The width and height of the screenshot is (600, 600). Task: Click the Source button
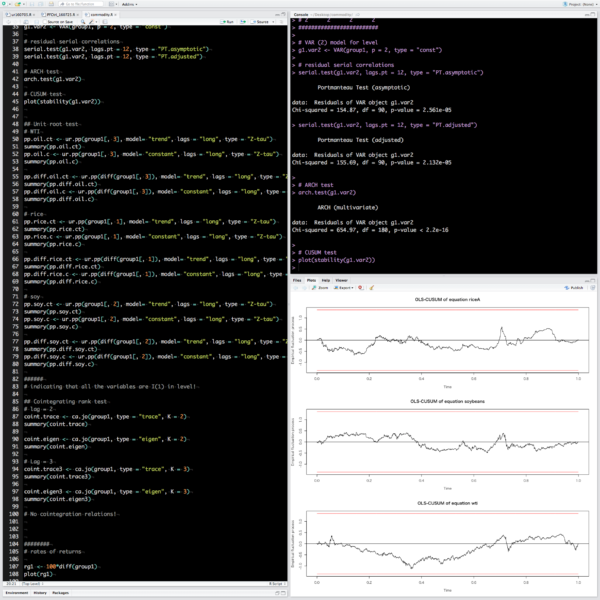pyautogui.click(x=260, y=22)
